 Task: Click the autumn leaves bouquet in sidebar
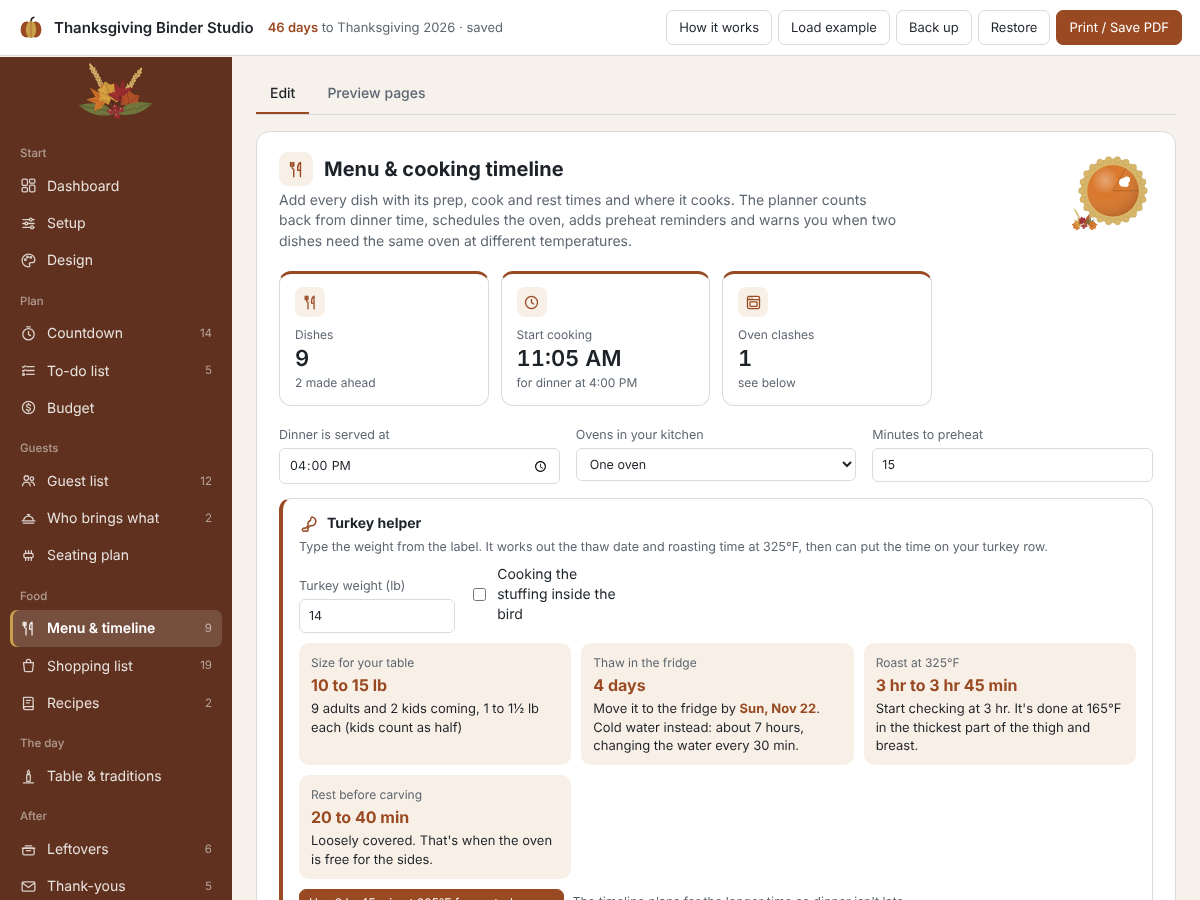coord(116,92)
